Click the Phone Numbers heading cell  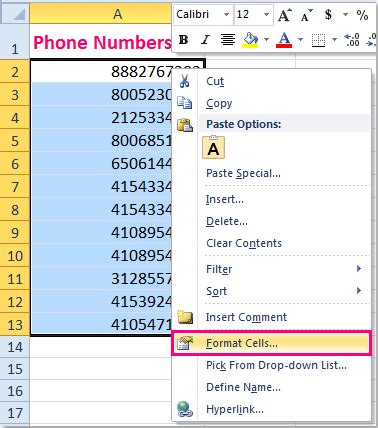(x=101, y=42)
